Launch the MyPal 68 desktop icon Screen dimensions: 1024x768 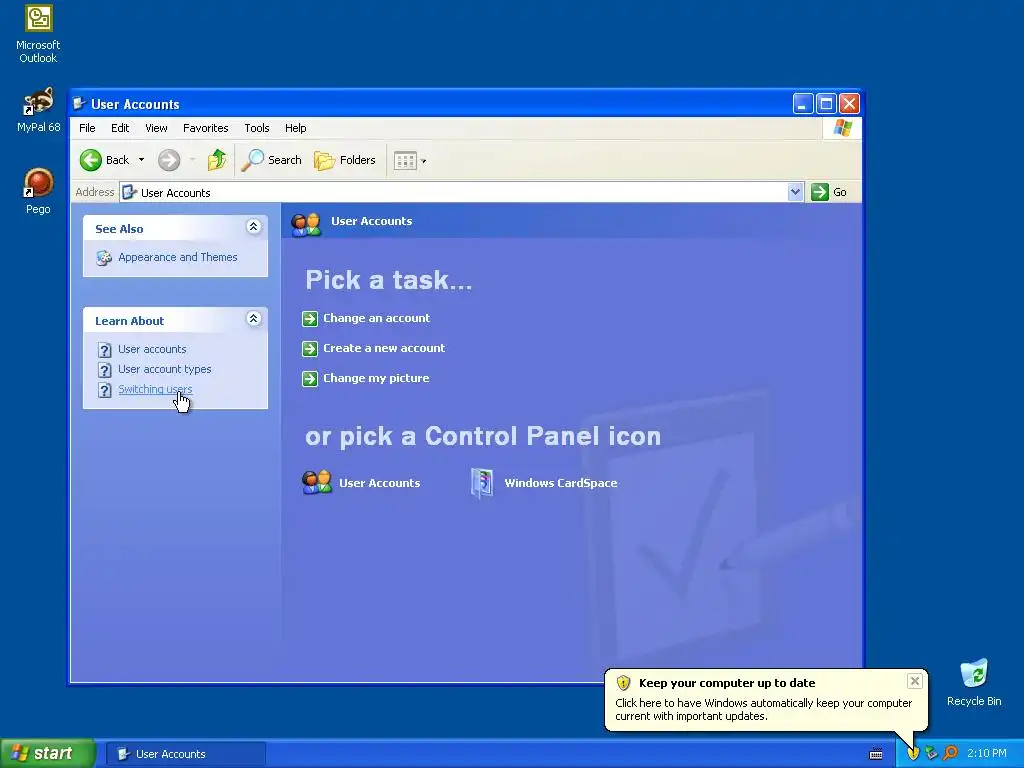pos(38,110)
